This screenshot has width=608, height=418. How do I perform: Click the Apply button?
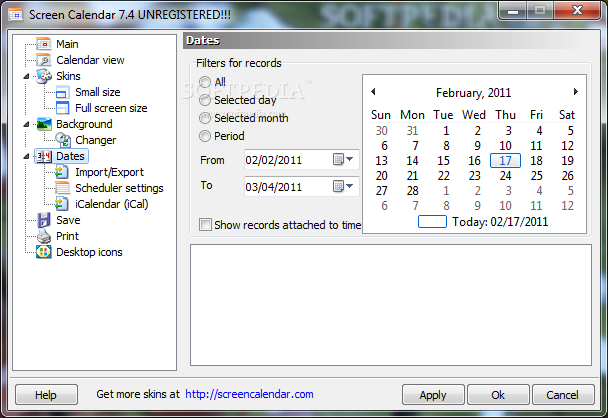pyautogui.click(x=433, y=395)
